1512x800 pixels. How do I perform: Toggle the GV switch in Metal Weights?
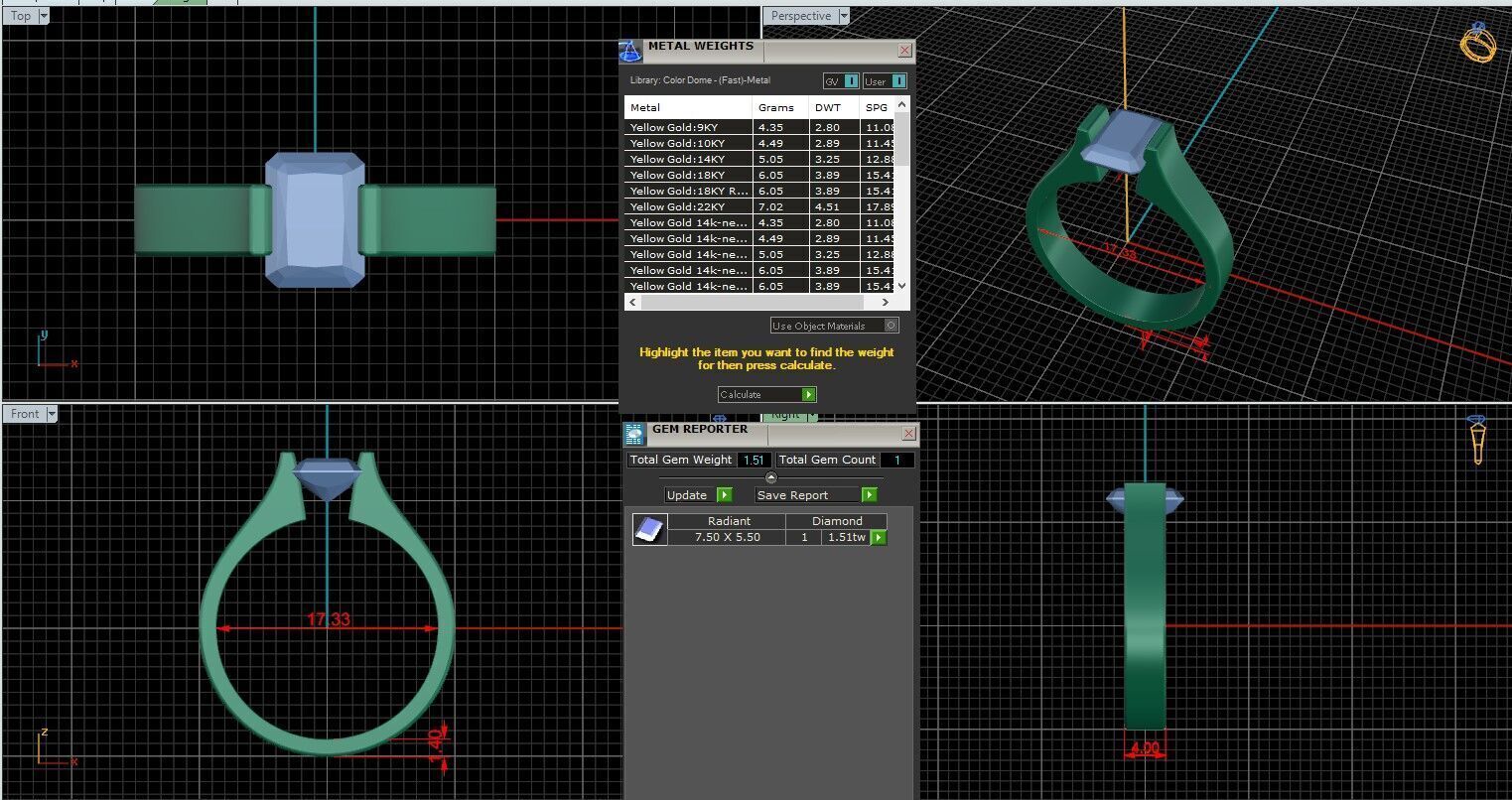point(841,81)
